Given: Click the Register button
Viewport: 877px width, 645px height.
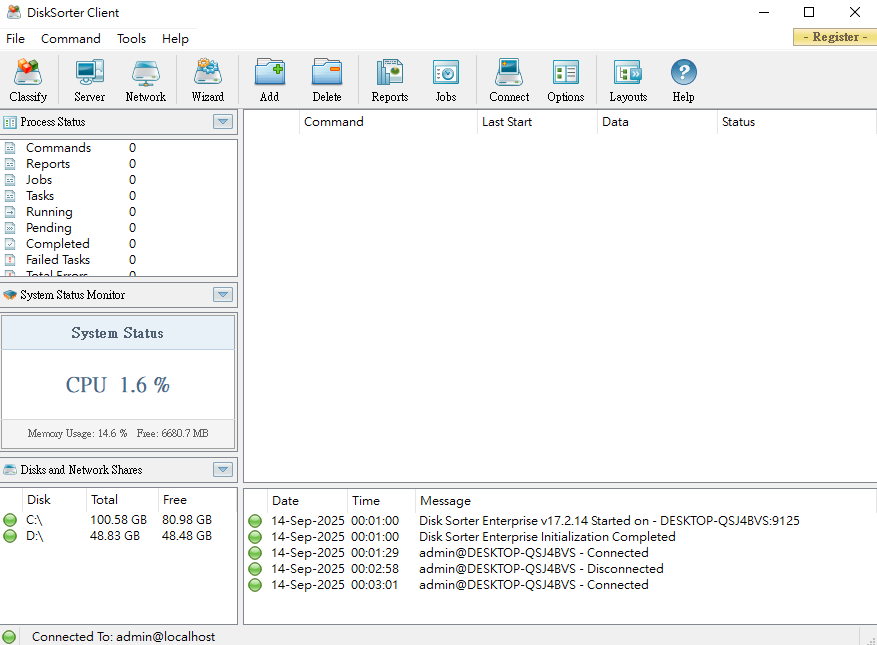Looking at the screenshot, I should point(834,37).
